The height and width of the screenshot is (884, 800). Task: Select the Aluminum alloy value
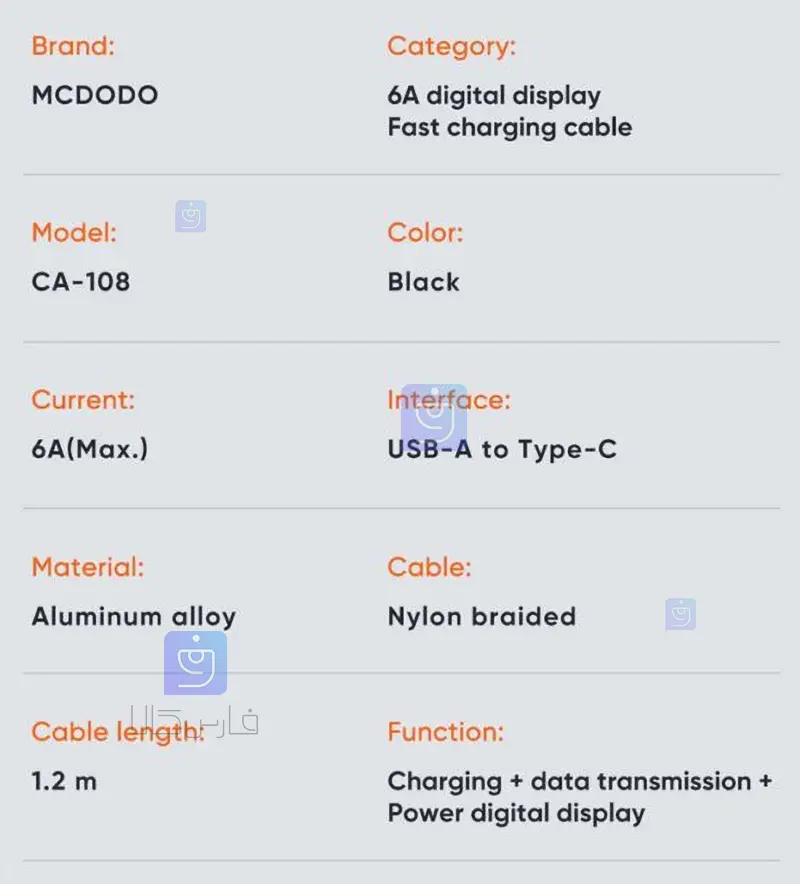click(x=134, y=616)
